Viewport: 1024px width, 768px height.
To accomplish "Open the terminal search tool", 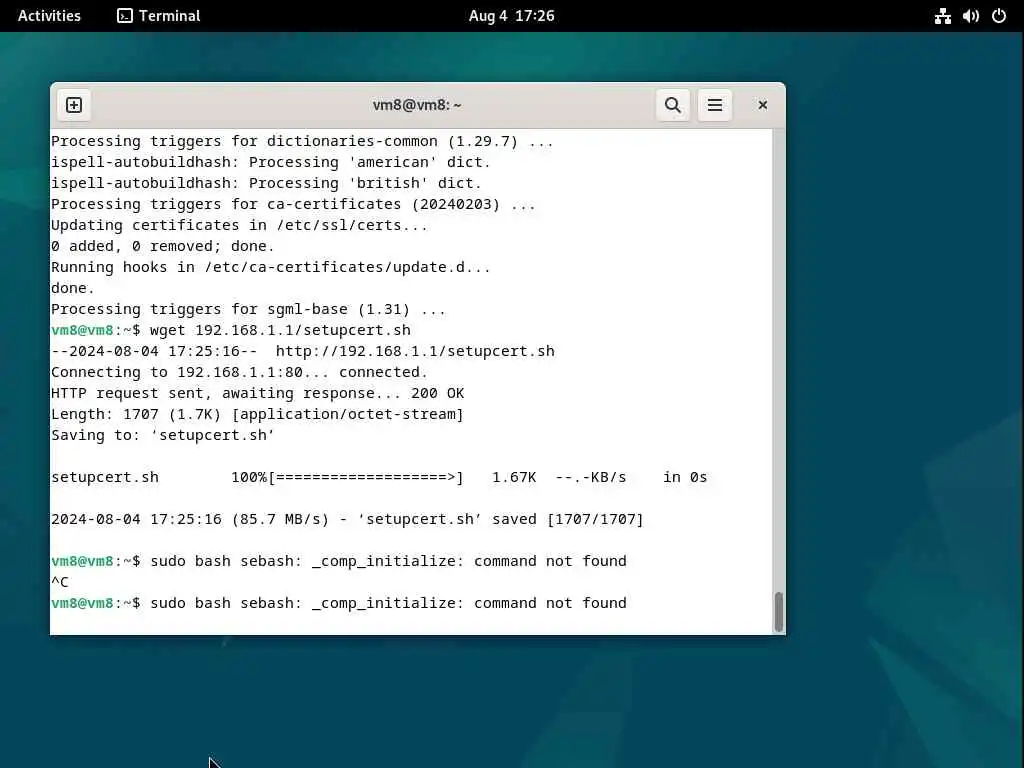I will click(x=673, y=105).
